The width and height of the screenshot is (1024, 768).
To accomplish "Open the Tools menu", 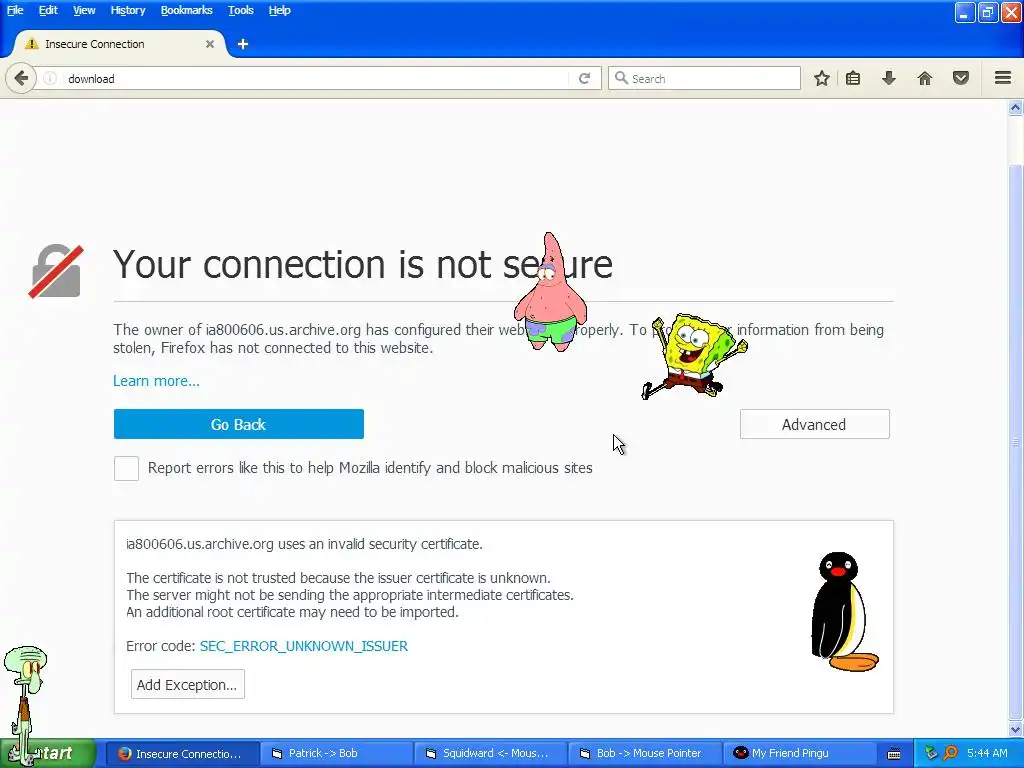I will pos(241,10).
